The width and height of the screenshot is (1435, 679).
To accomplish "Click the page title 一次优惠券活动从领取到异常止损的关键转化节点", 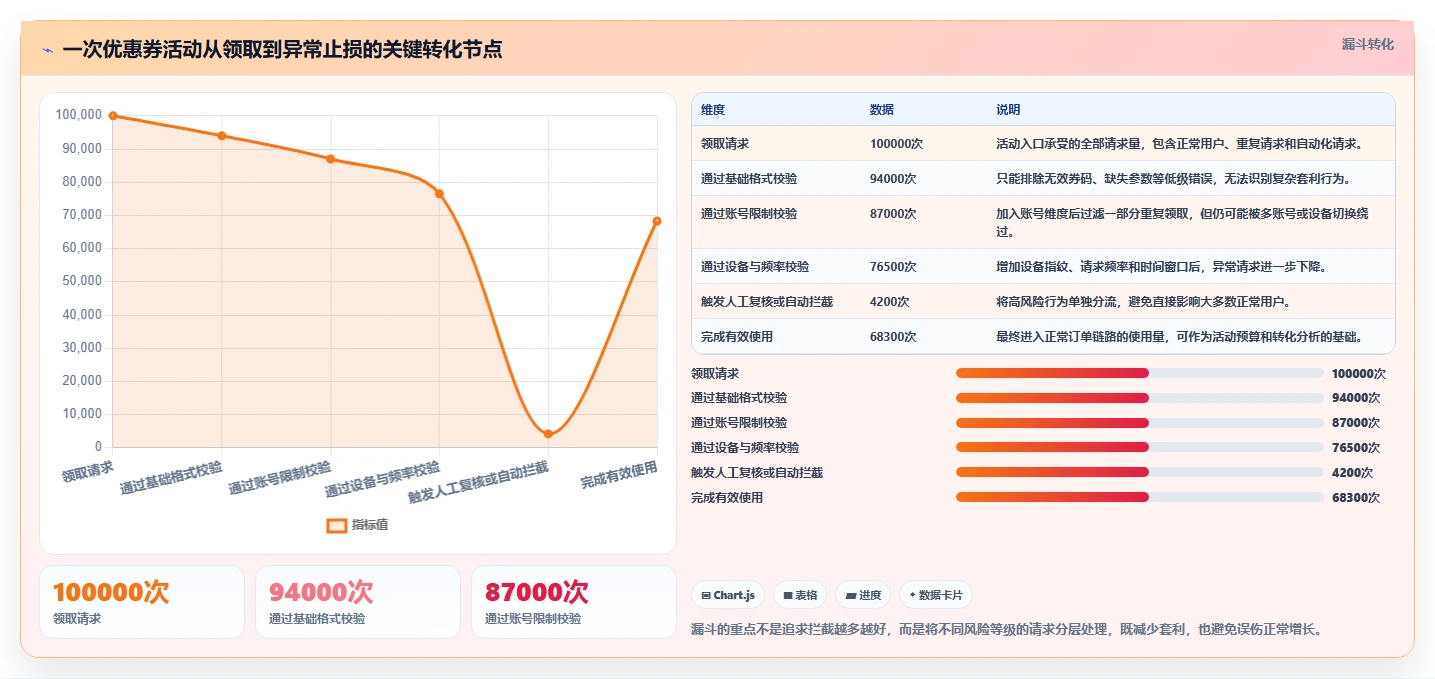I will pos(282,49).
